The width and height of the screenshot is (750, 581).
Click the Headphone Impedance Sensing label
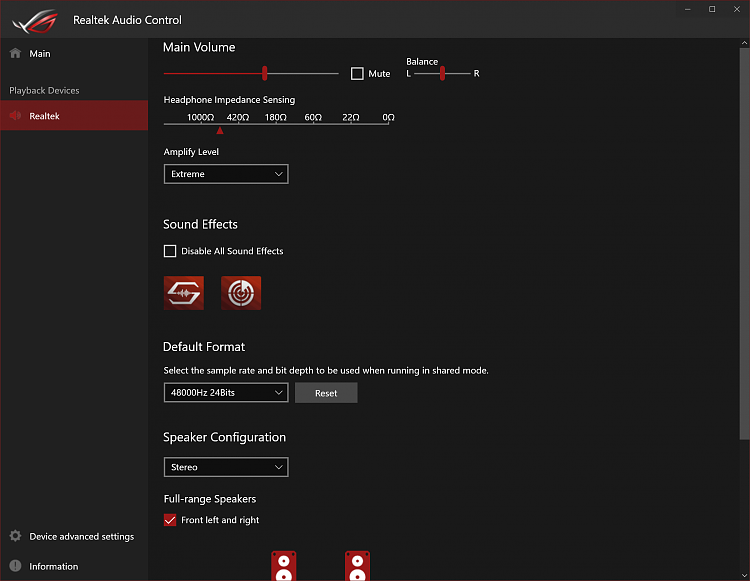click(x=229, y=99)
